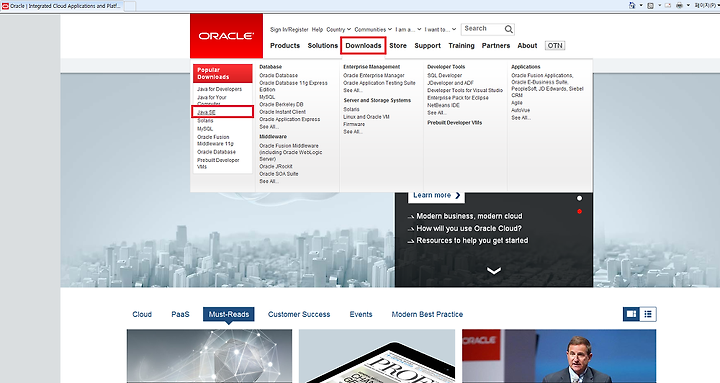Screen dimensions: 720x383
Task: Click the Prebuilt Developer VMs heading link
Action: pyautogui.click(x=455, y=123)
